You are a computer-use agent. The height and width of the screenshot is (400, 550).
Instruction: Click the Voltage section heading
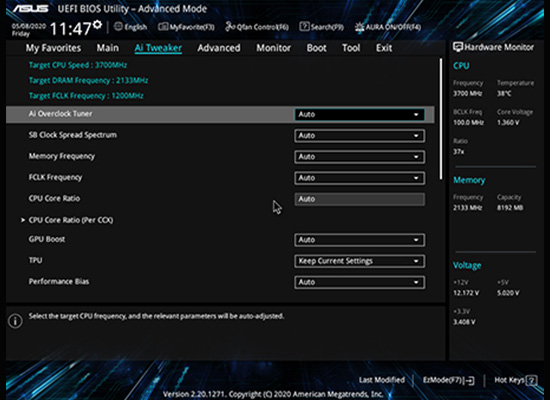467,266
